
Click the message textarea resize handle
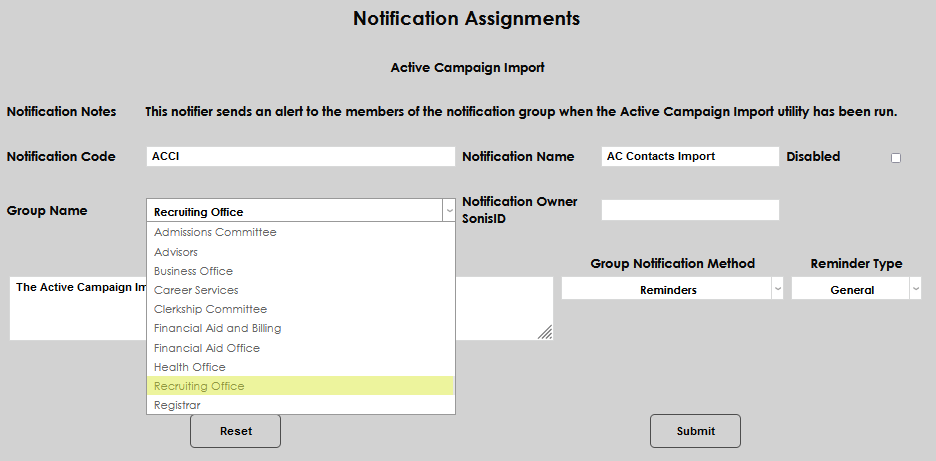[545, 332]
